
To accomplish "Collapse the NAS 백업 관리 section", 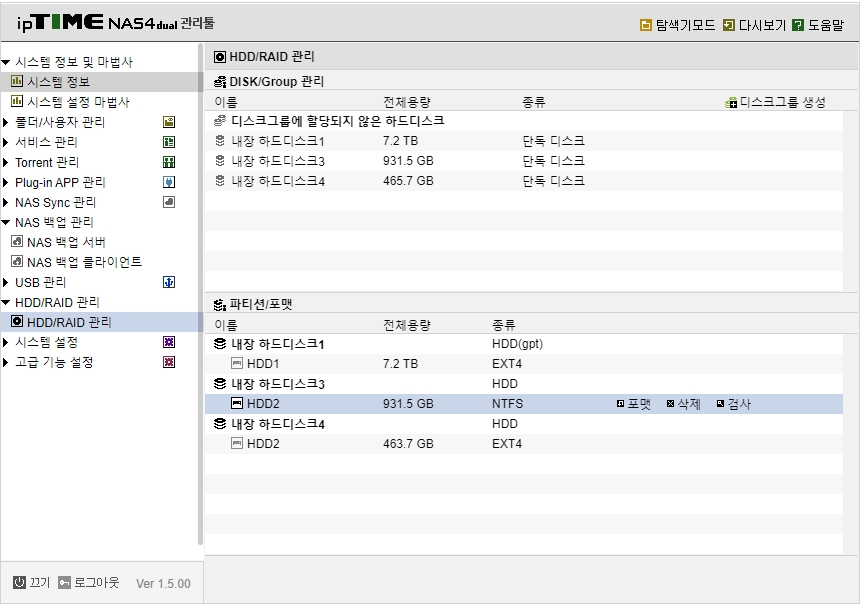I will [x=5, y=222].
